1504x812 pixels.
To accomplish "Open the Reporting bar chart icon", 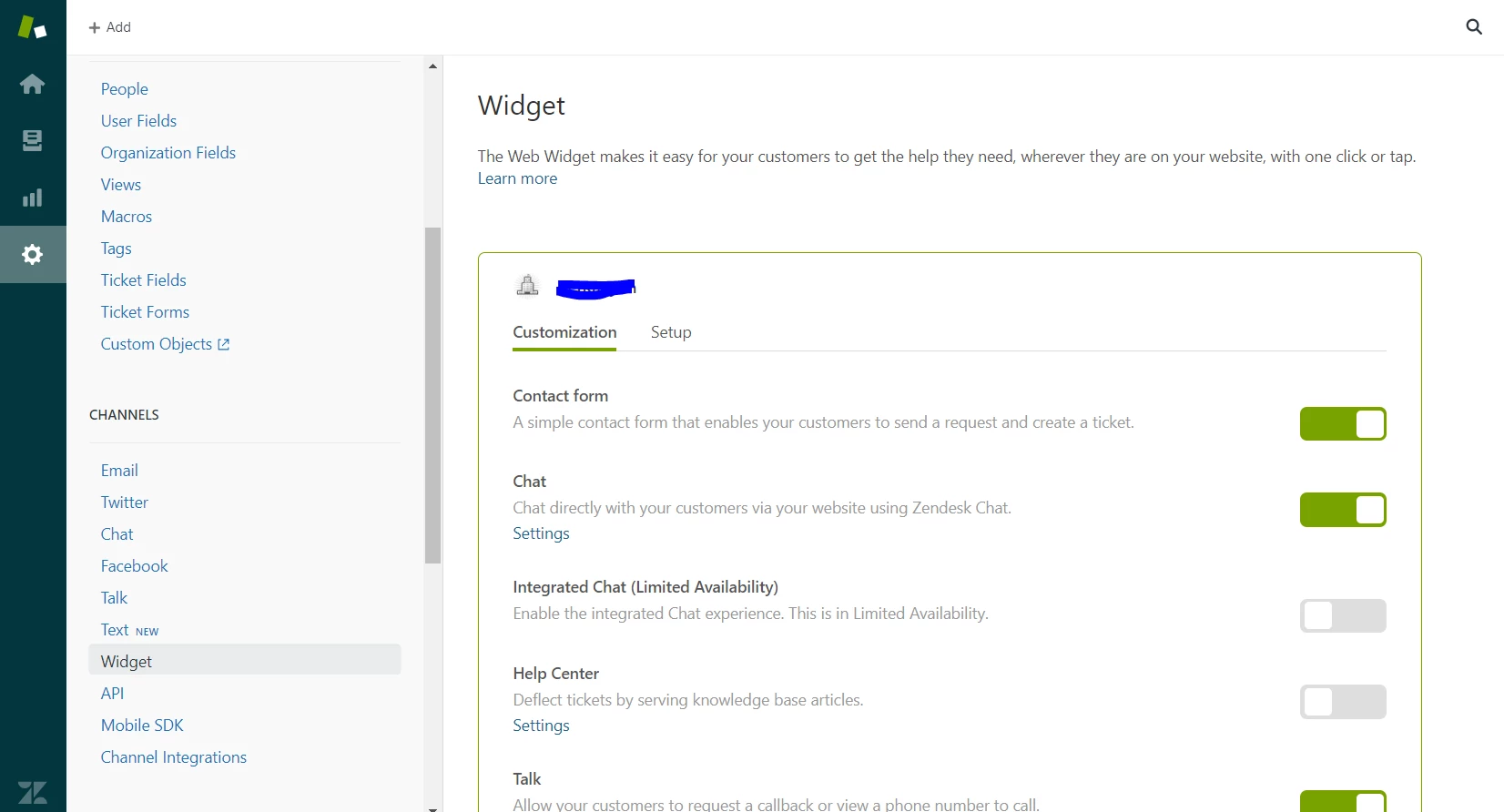I will coord(32,198).
